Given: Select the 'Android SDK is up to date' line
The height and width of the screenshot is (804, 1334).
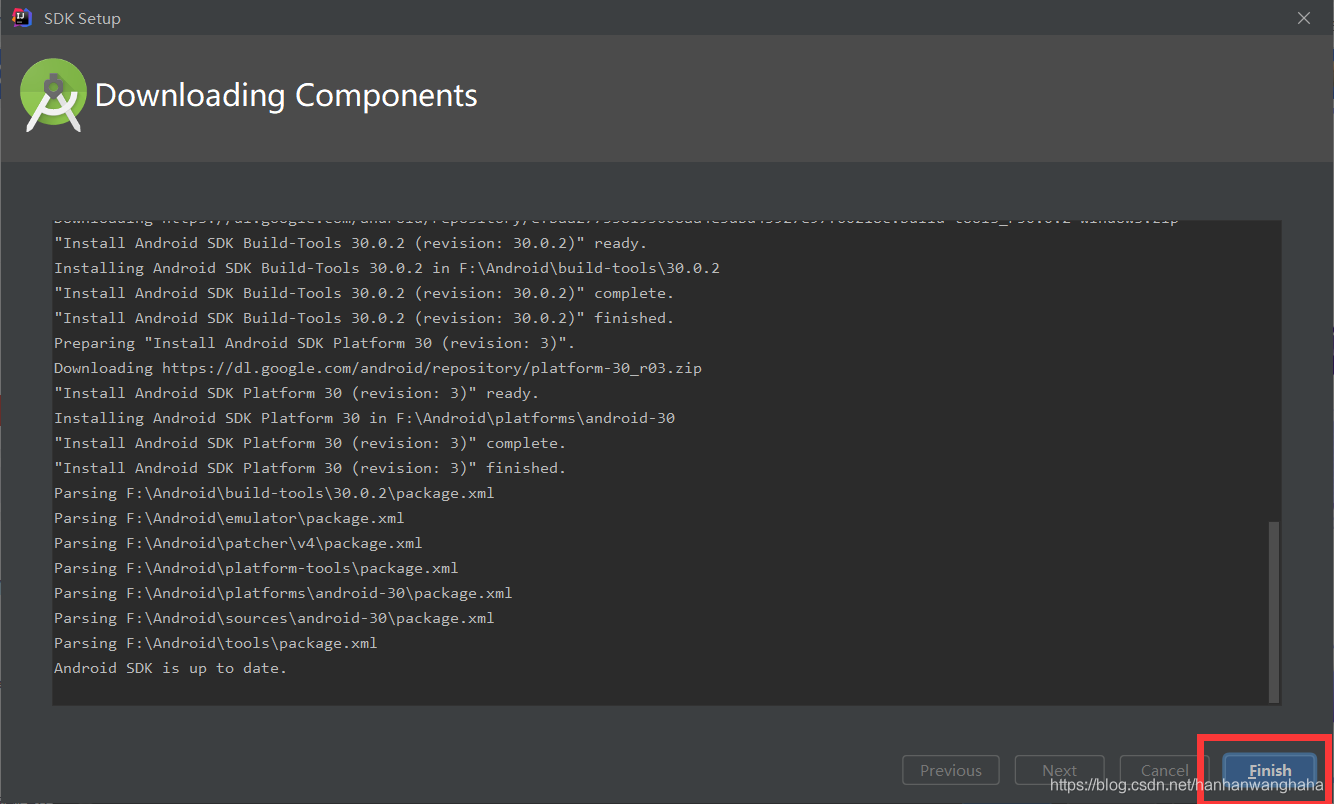Looking at the screenshot, I should click(170, 667).
